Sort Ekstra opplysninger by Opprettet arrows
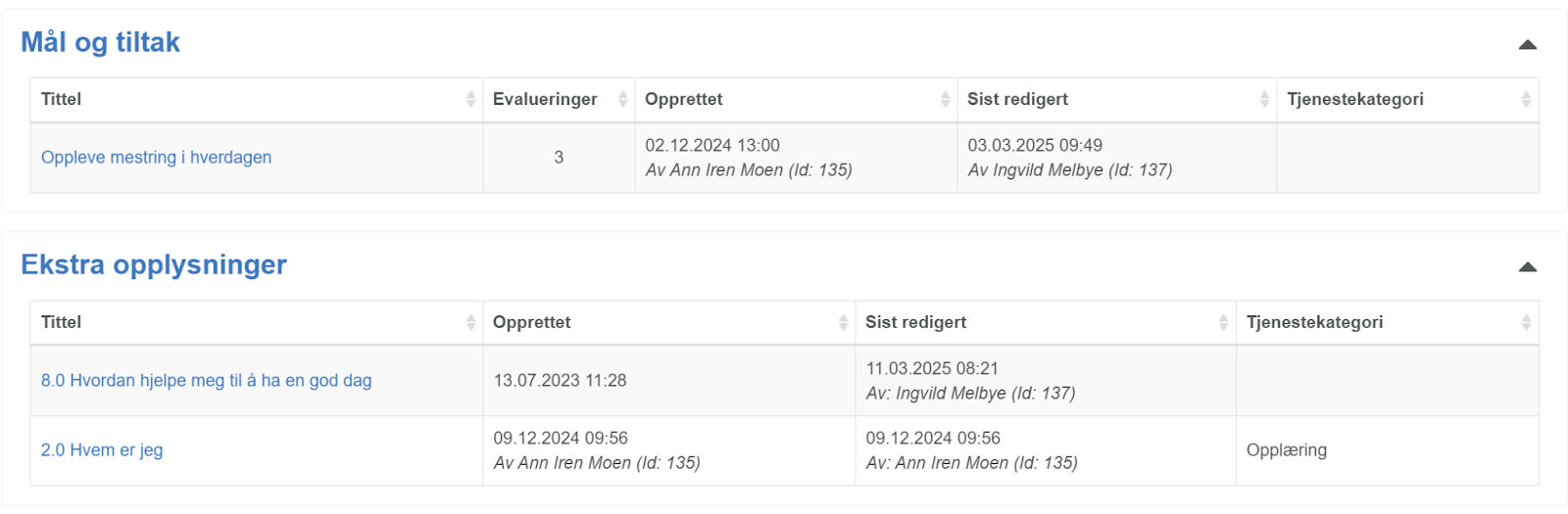 (x=843, y=322)
